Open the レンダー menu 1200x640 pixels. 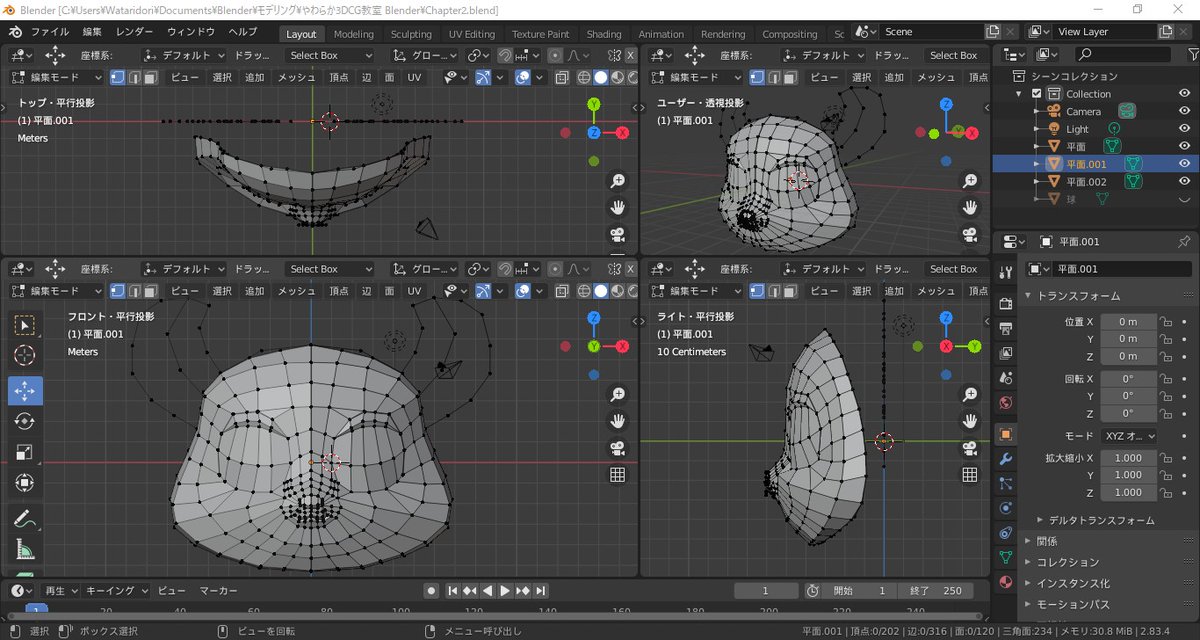134,32
